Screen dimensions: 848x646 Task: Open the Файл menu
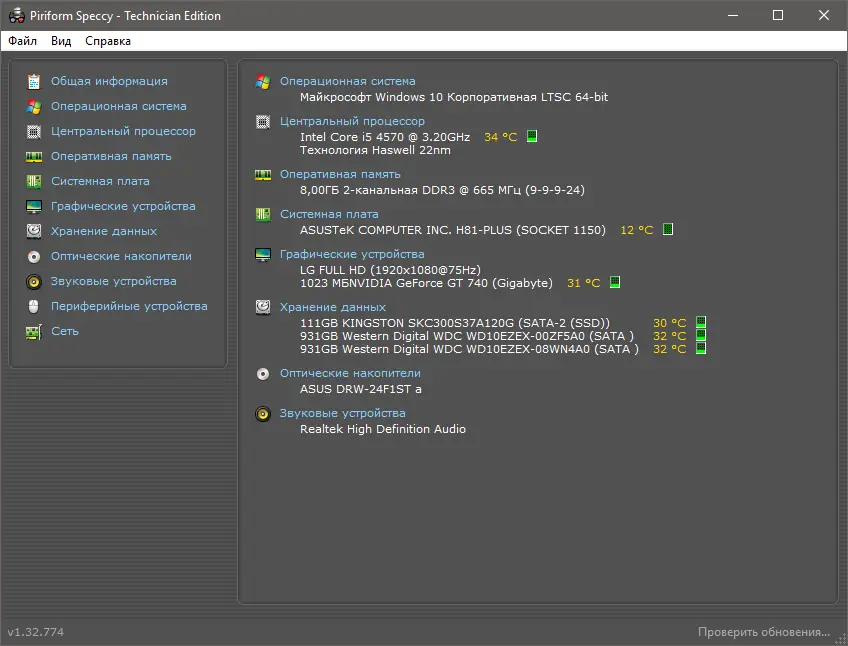tap(24, 41)
